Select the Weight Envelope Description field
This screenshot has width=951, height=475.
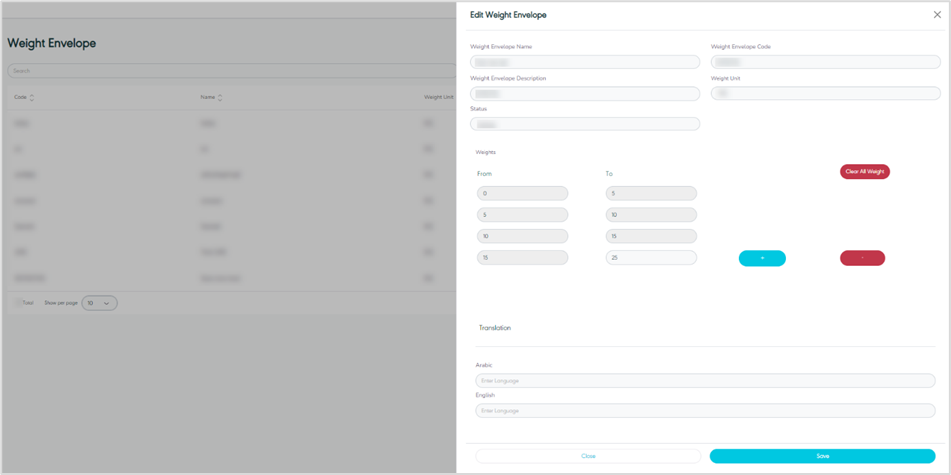click(x=585, y=93)
